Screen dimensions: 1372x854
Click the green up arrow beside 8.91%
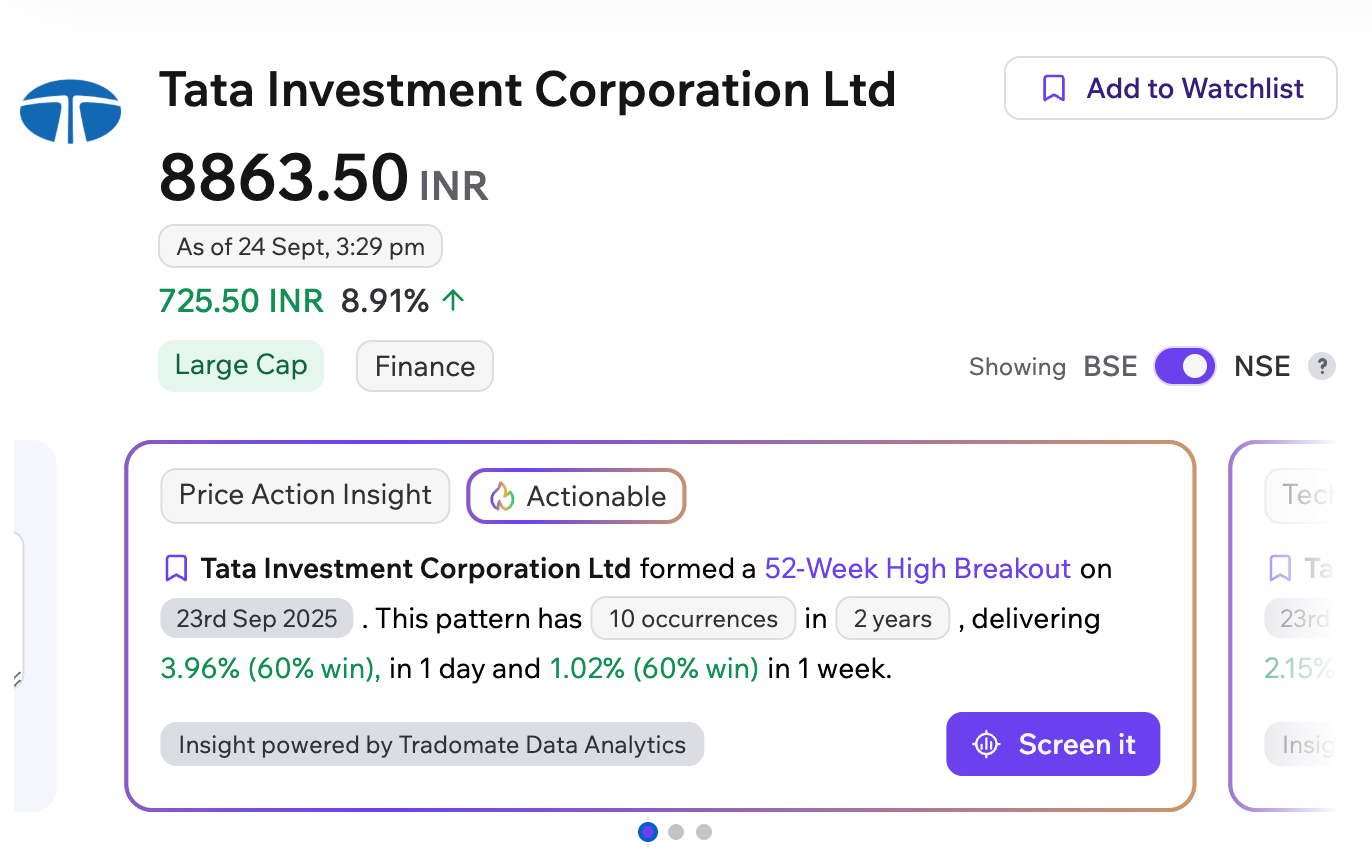coord(453,300)
